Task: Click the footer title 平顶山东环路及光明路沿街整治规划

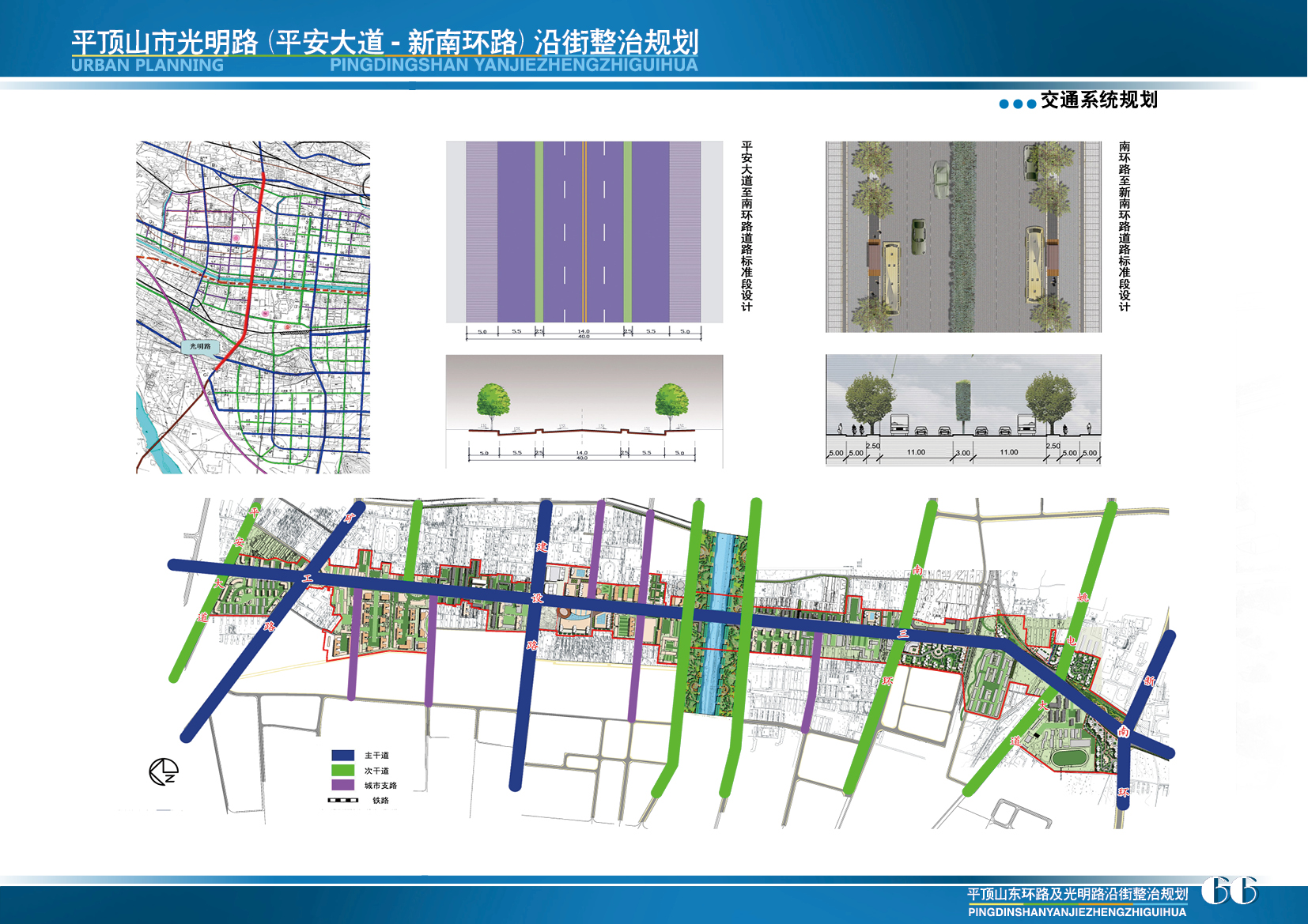Action: tap(1078, 894)
